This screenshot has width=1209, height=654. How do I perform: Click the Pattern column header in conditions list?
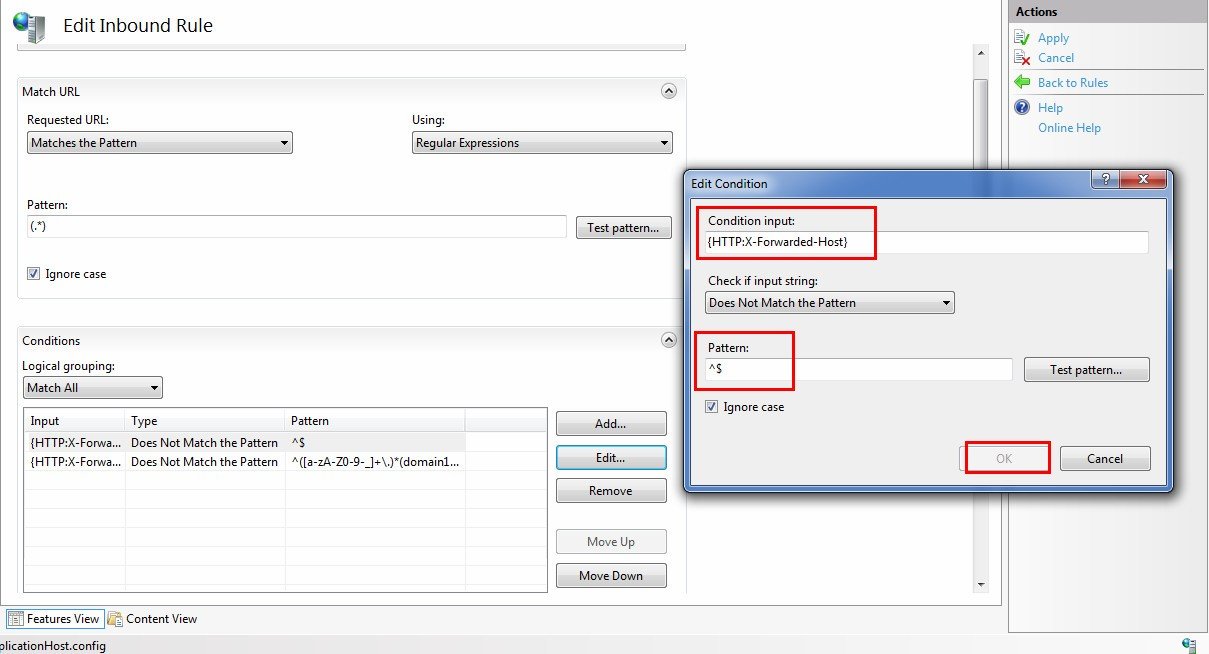375,421
